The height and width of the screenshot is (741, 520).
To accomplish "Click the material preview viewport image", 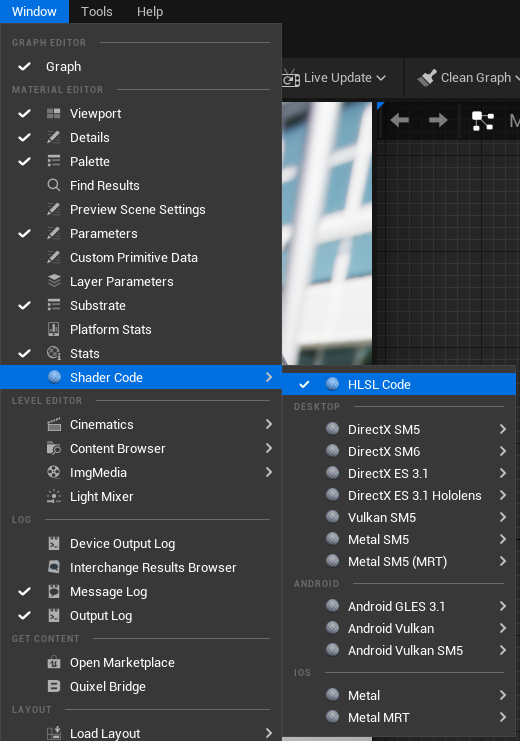I will [x=327, y=233].
